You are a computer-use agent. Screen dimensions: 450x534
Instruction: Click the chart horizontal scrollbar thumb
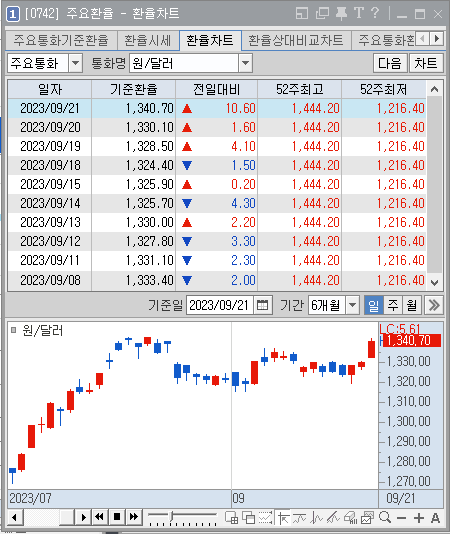[67, 517]
